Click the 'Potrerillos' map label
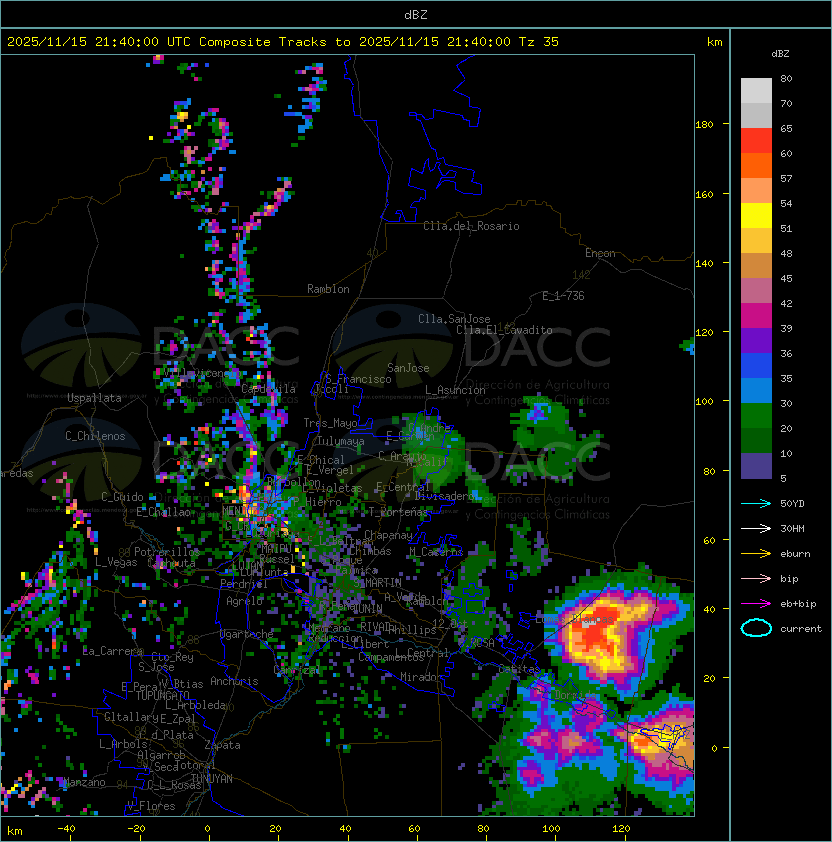This screenshot has width=832, height=842. coord(167,552)
